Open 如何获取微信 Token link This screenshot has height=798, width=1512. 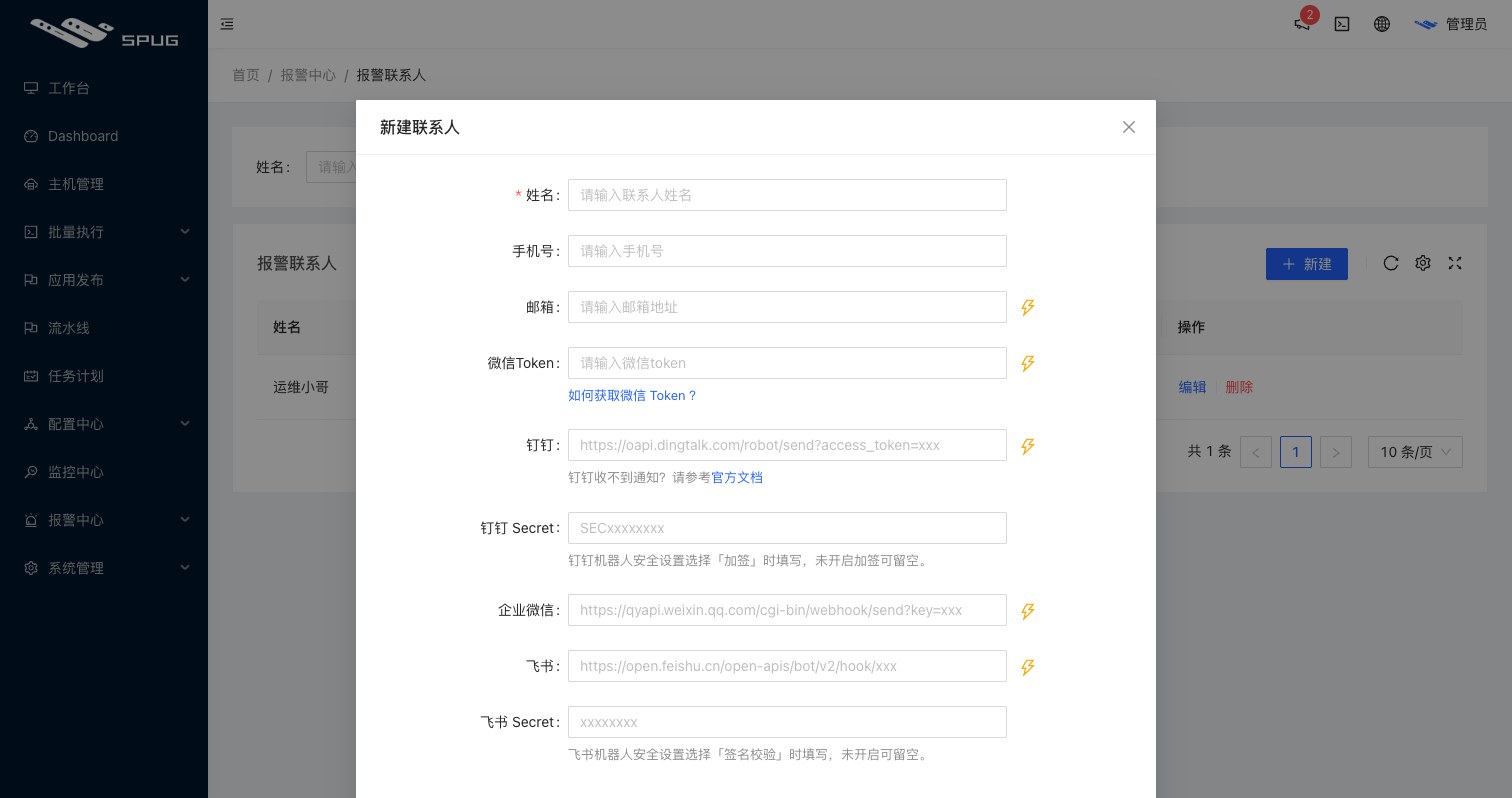(x=632, y=395)
